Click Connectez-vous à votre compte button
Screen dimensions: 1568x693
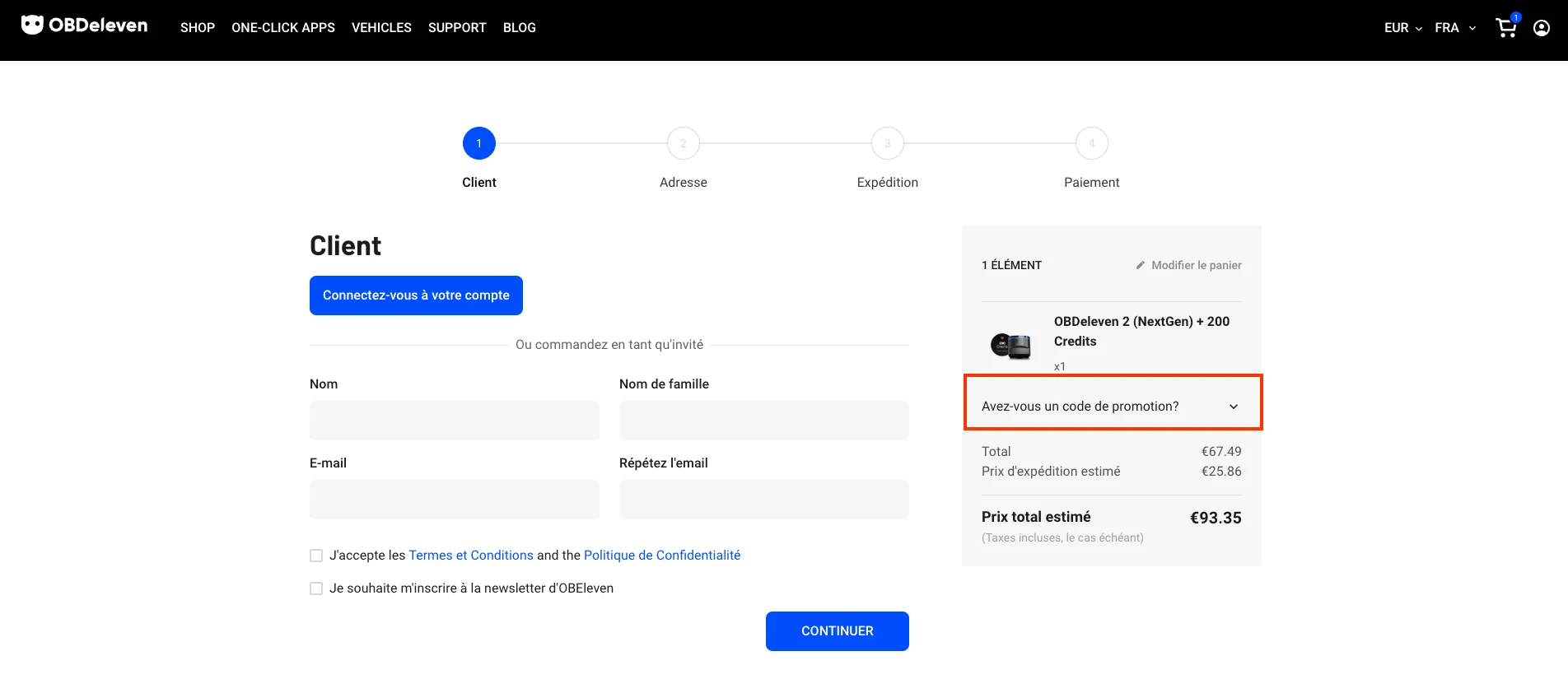[416, 295]
